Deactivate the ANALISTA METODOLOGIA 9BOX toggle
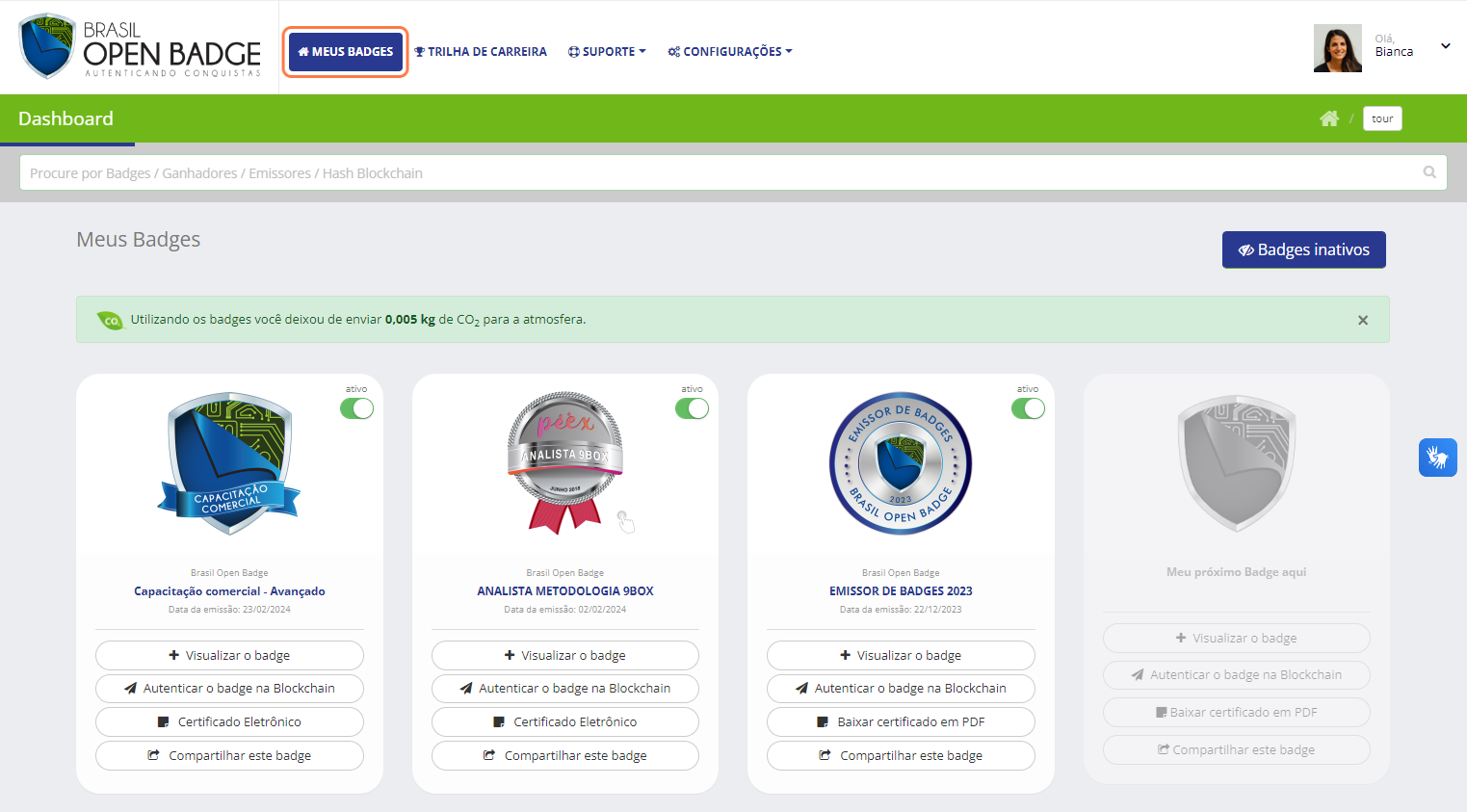The height and width of the screenshot is (812, 1467). [692, 408]
